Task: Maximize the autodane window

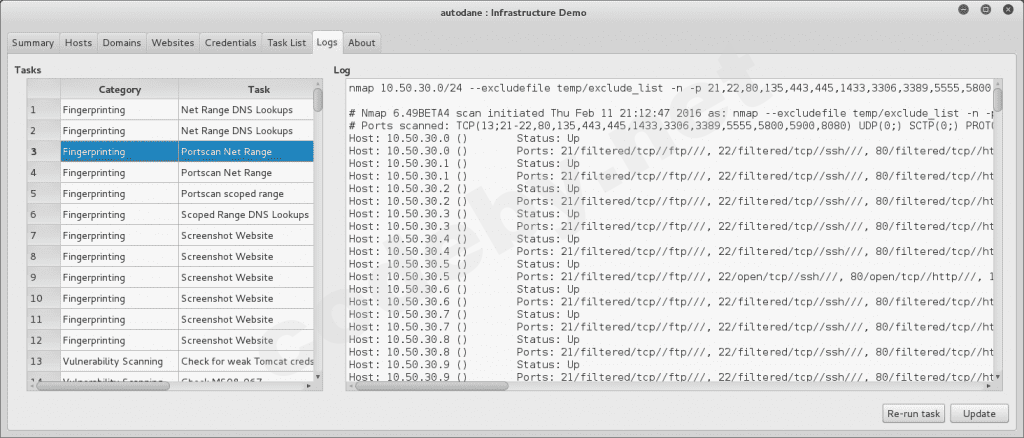Action: pyautogui.click(x=985, y=12)
